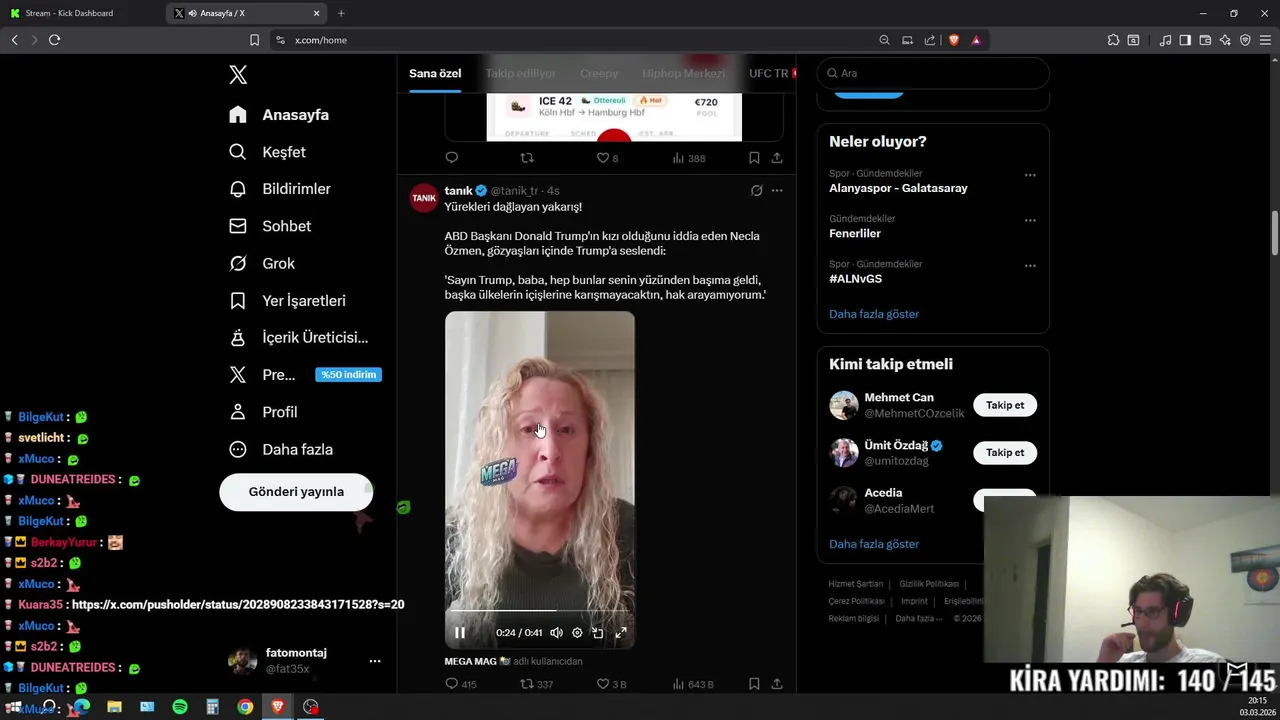Open Brave Leo AI sparkle icon
Image resolution: width=1280 pixels, height=720 pixels.
point(1225,40)
